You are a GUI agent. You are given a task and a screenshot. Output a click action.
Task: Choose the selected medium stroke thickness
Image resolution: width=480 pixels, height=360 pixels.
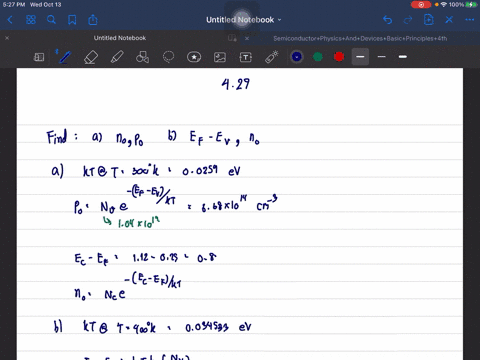[x=360, y=57]
